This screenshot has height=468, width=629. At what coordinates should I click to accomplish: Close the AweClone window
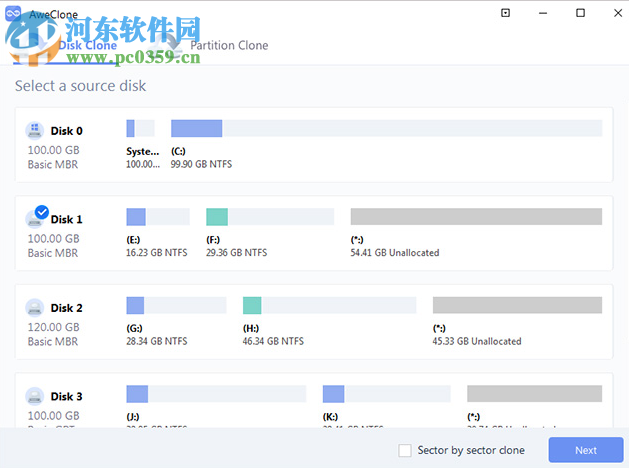click(618, 13)
